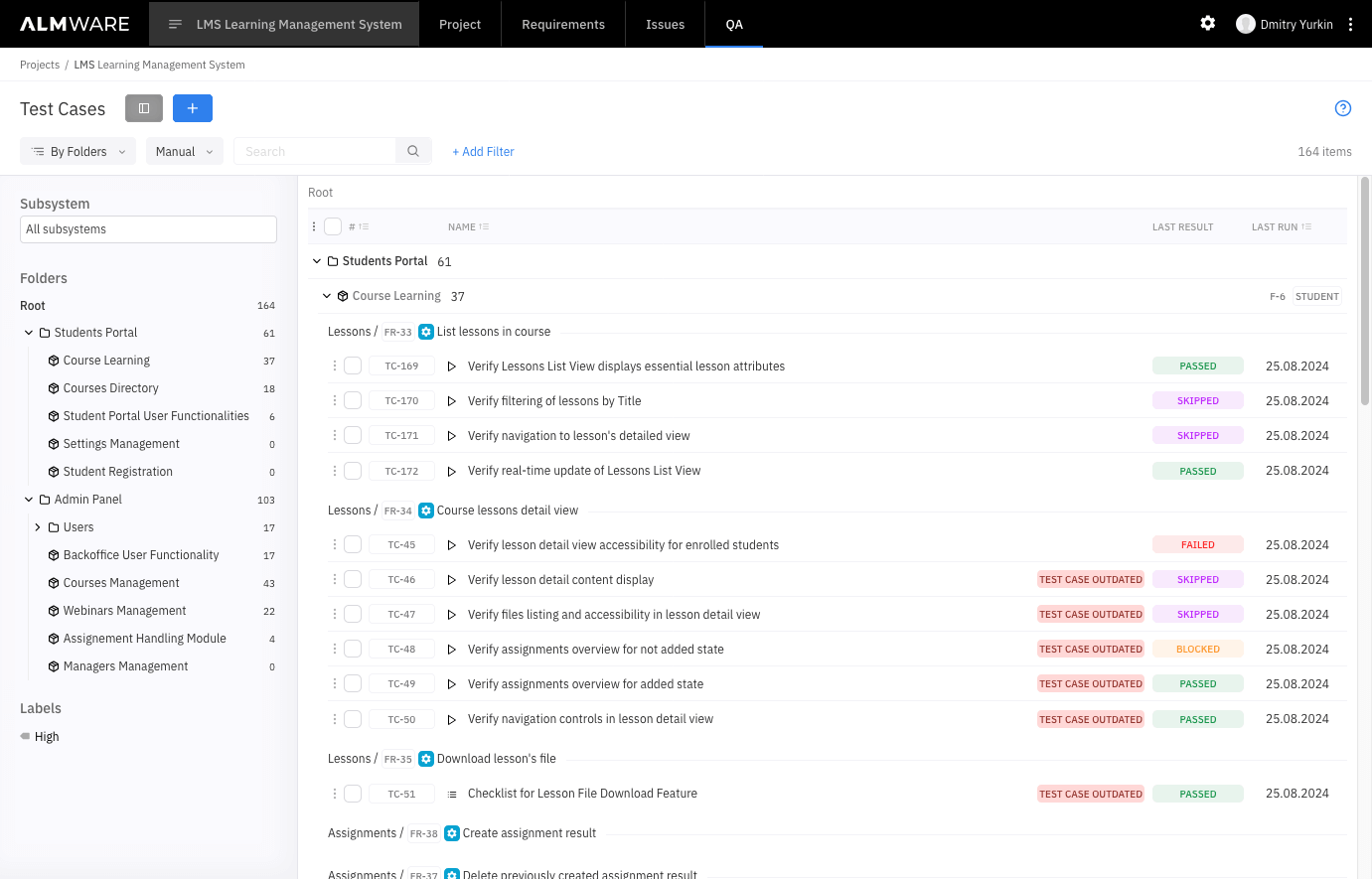Sort by NAME column icon
This screenshot has height=879, width=1372.
[x=484, y=226]
